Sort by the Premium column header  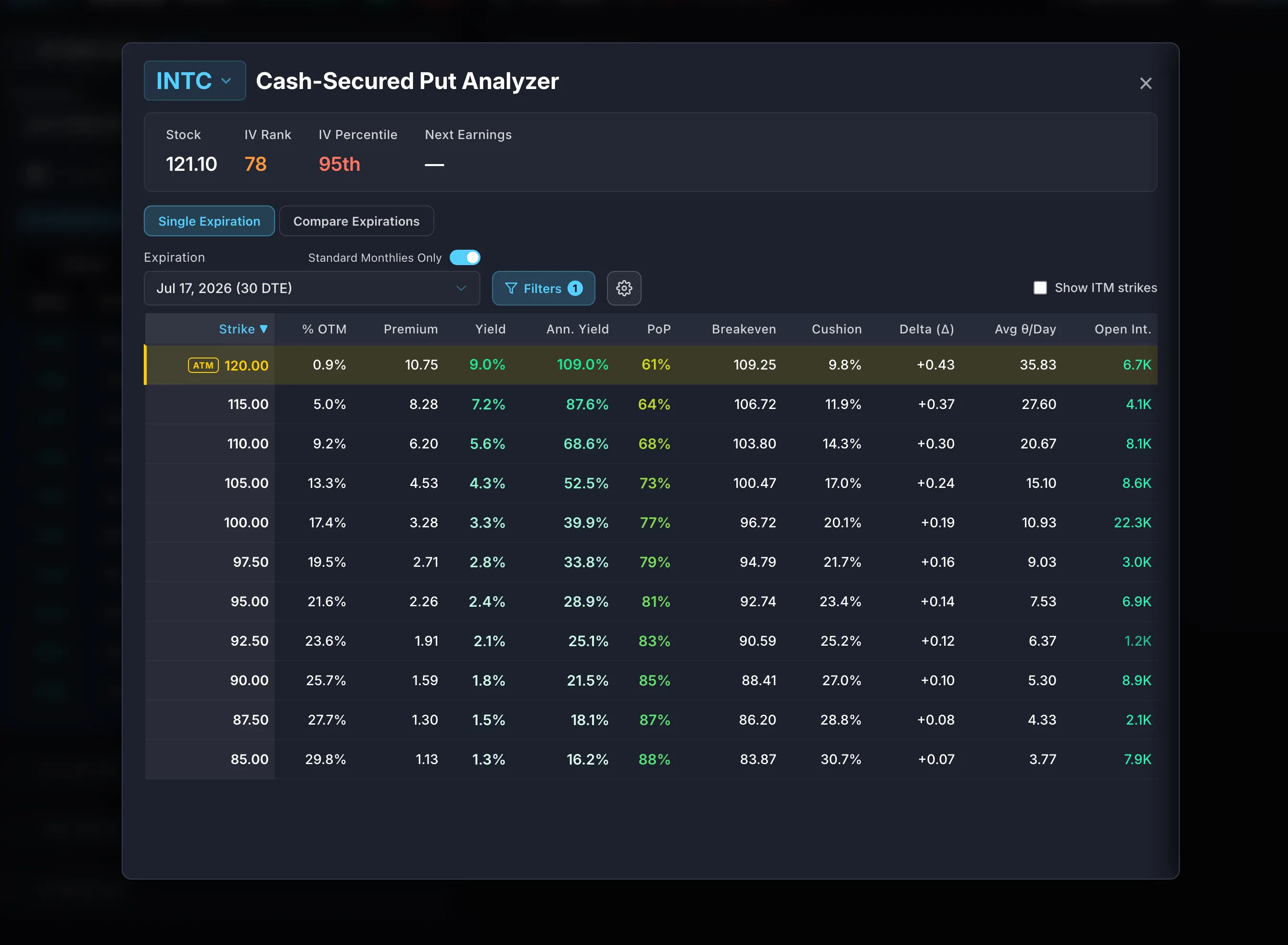tap(410, 329)
